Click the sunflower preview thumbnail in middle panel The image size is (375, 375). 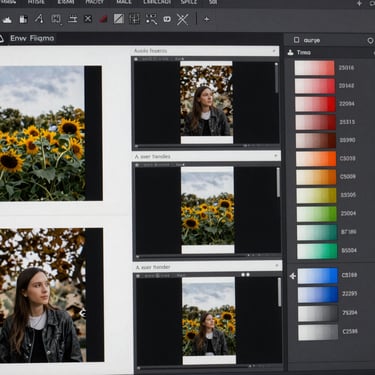208,210
